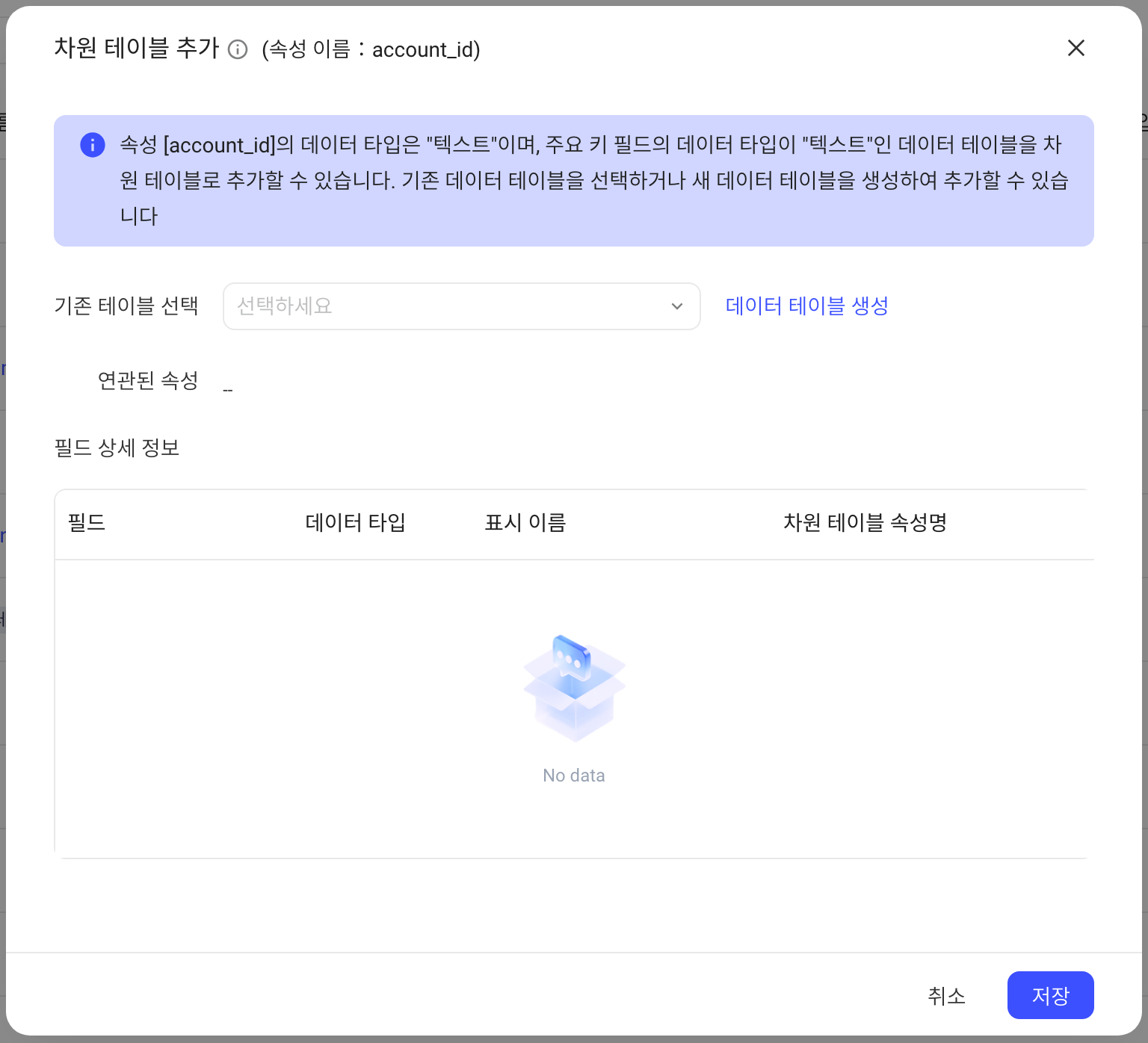Click the empty box No data illustration
This screenshot has width=1148, height=1043.
click(574, 688)
